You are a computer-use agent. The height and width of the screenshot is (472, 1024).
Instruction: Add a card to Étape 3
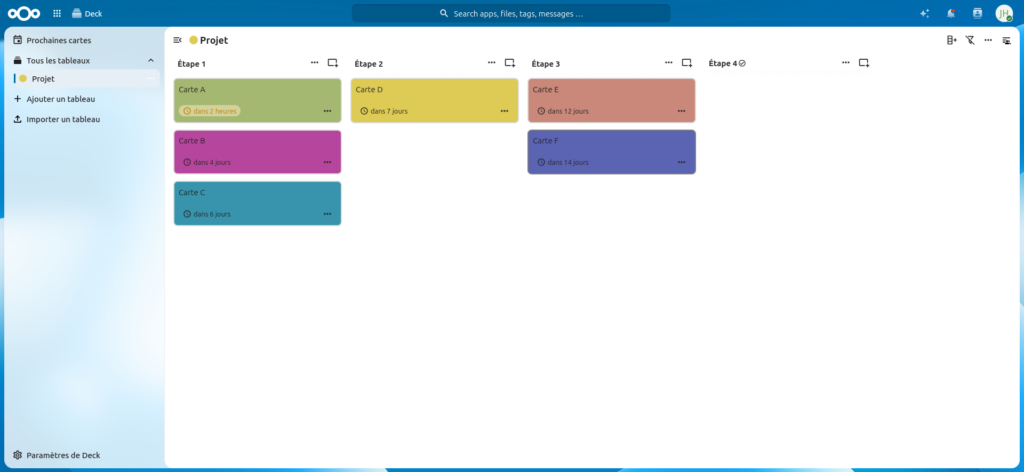[x=687, y=63]
